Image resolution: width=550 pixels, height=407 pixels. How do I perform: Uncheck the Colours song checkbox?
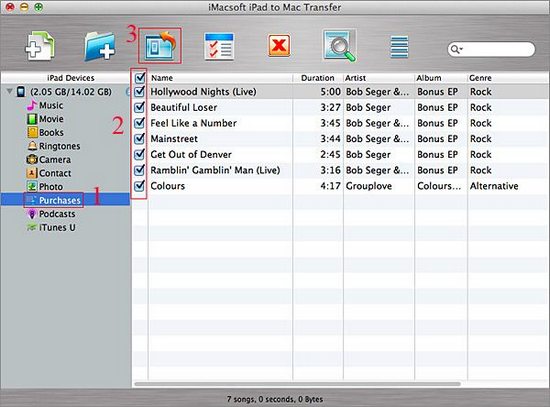tap(140, 186)
